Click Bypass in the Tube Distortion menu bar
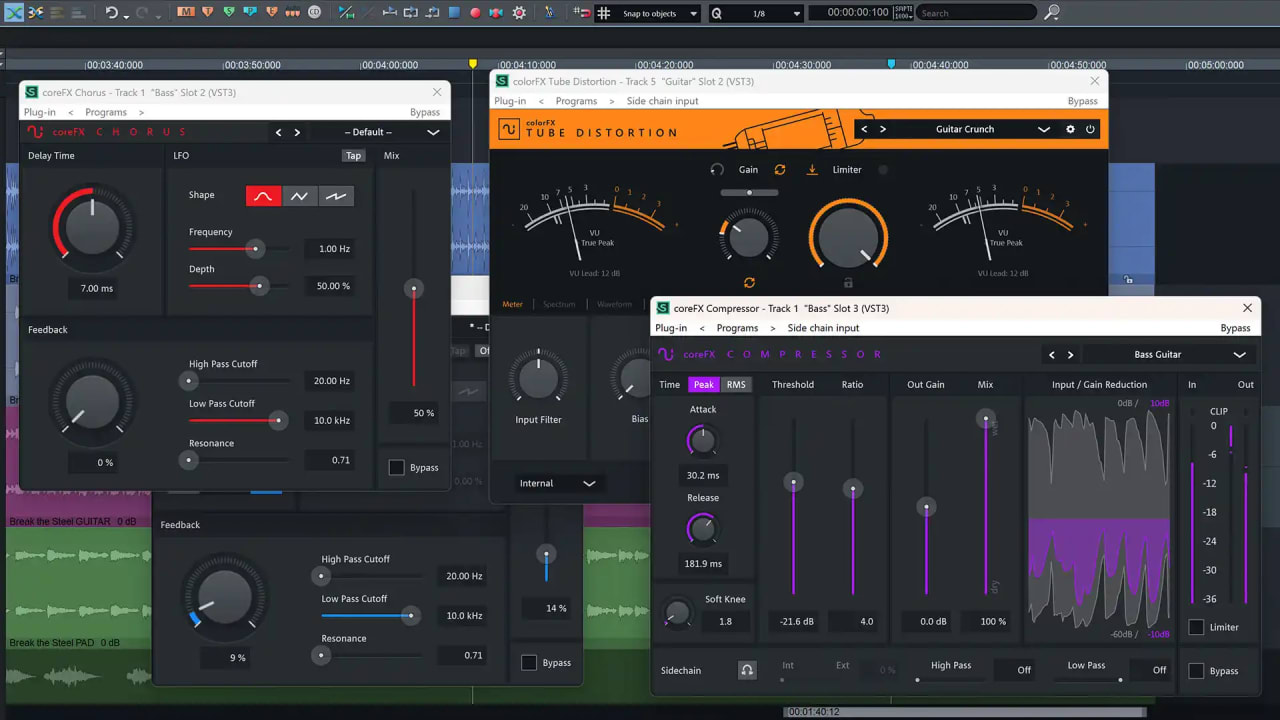Image resolution: width=1280 pixels, height=720 pixels. (x=1082, y=101)
